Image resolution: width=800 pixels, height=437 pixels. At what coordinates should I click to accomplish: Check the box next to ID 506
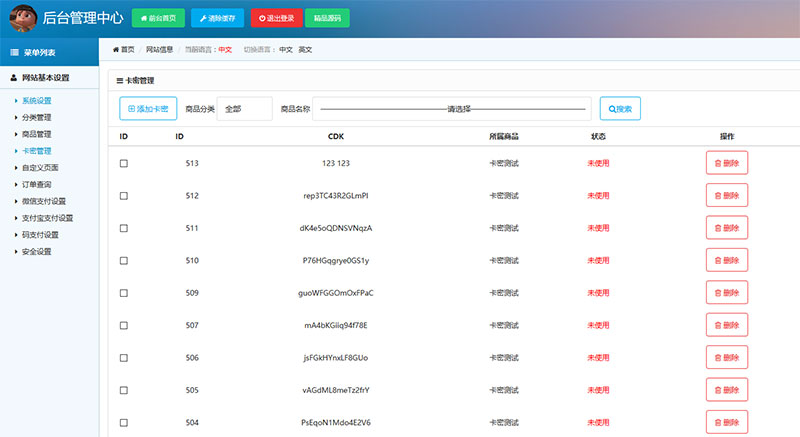tap(124, 358)
